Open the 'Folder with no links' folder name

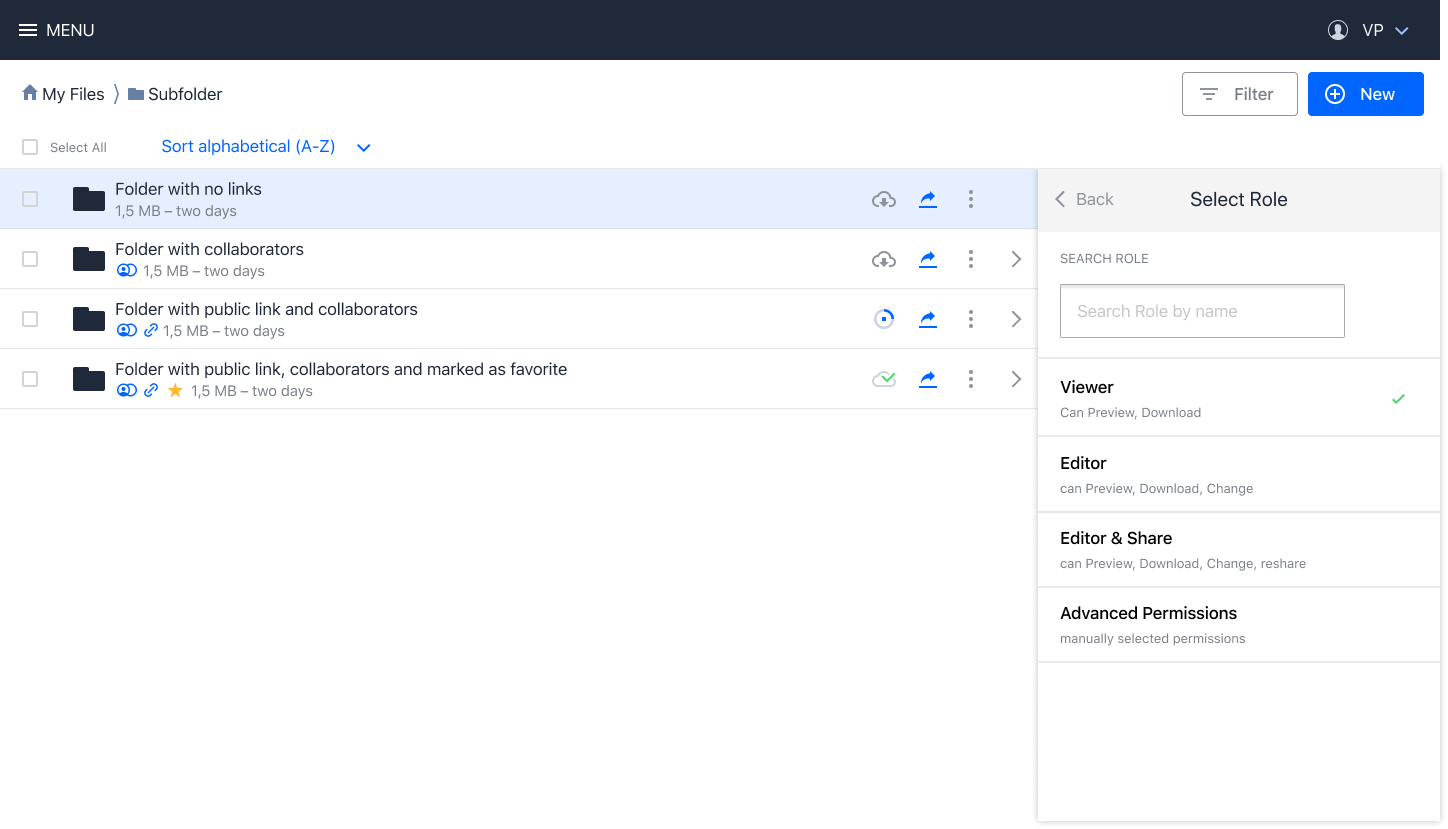188,189
